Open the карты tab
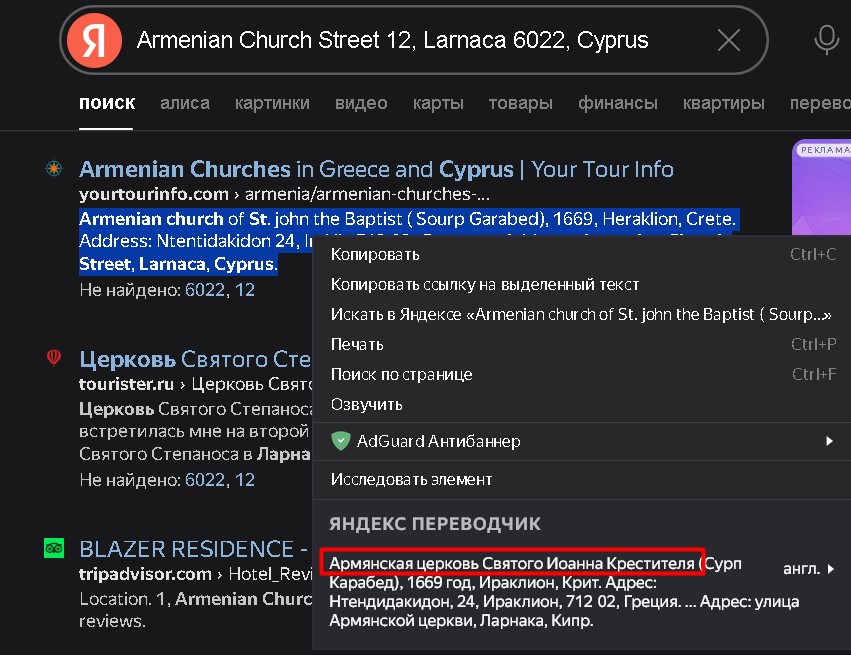Screen dimensions: 851x655 pyautogui.click(x=438, y=102)
